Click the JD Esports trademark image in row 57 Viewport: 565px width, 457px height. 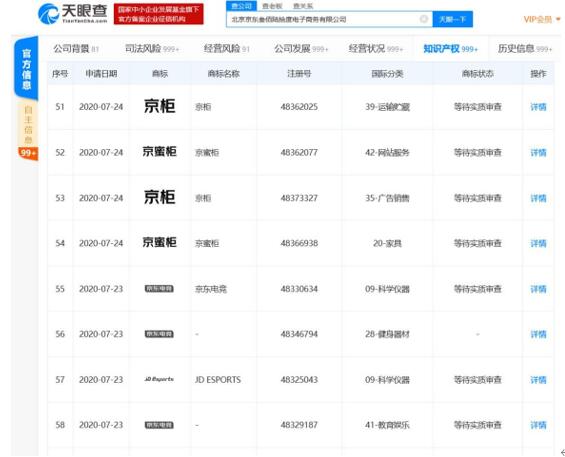(x=159, y=379)
